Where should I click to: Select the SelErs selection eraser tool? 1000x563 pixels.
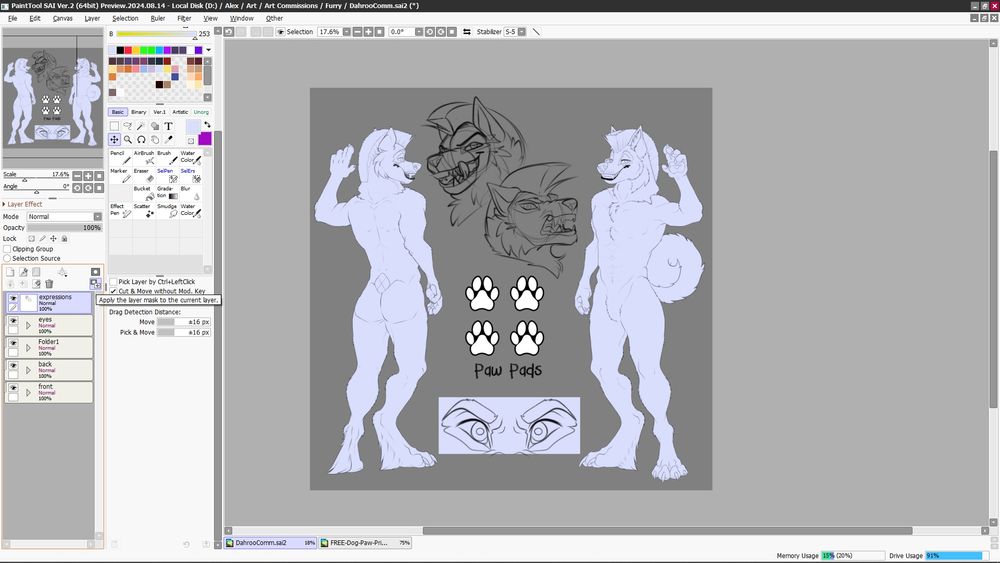point(191,175)
